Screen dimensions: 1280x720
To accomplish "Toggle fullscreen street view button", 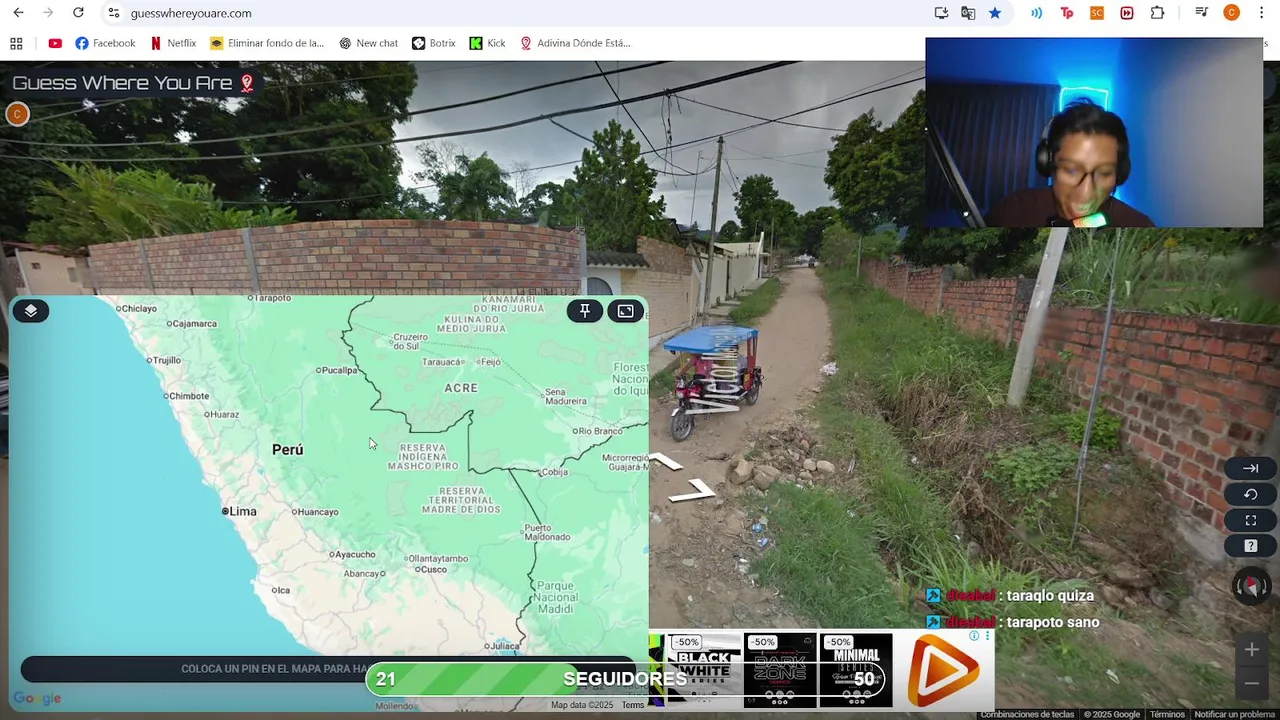I will pos(1250,520).
